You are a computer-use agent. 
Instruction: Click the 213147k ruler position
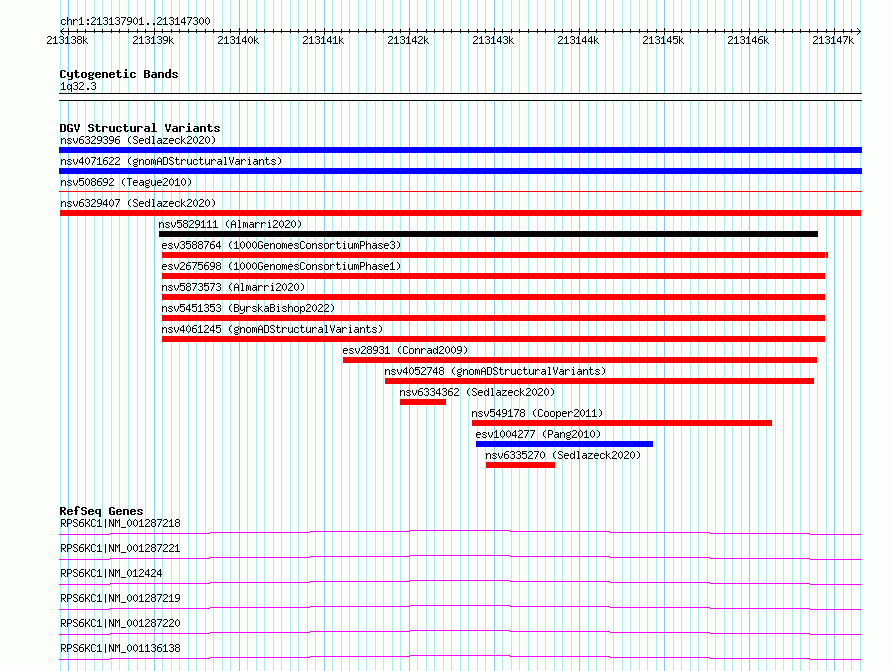click(x=833, y=40)
